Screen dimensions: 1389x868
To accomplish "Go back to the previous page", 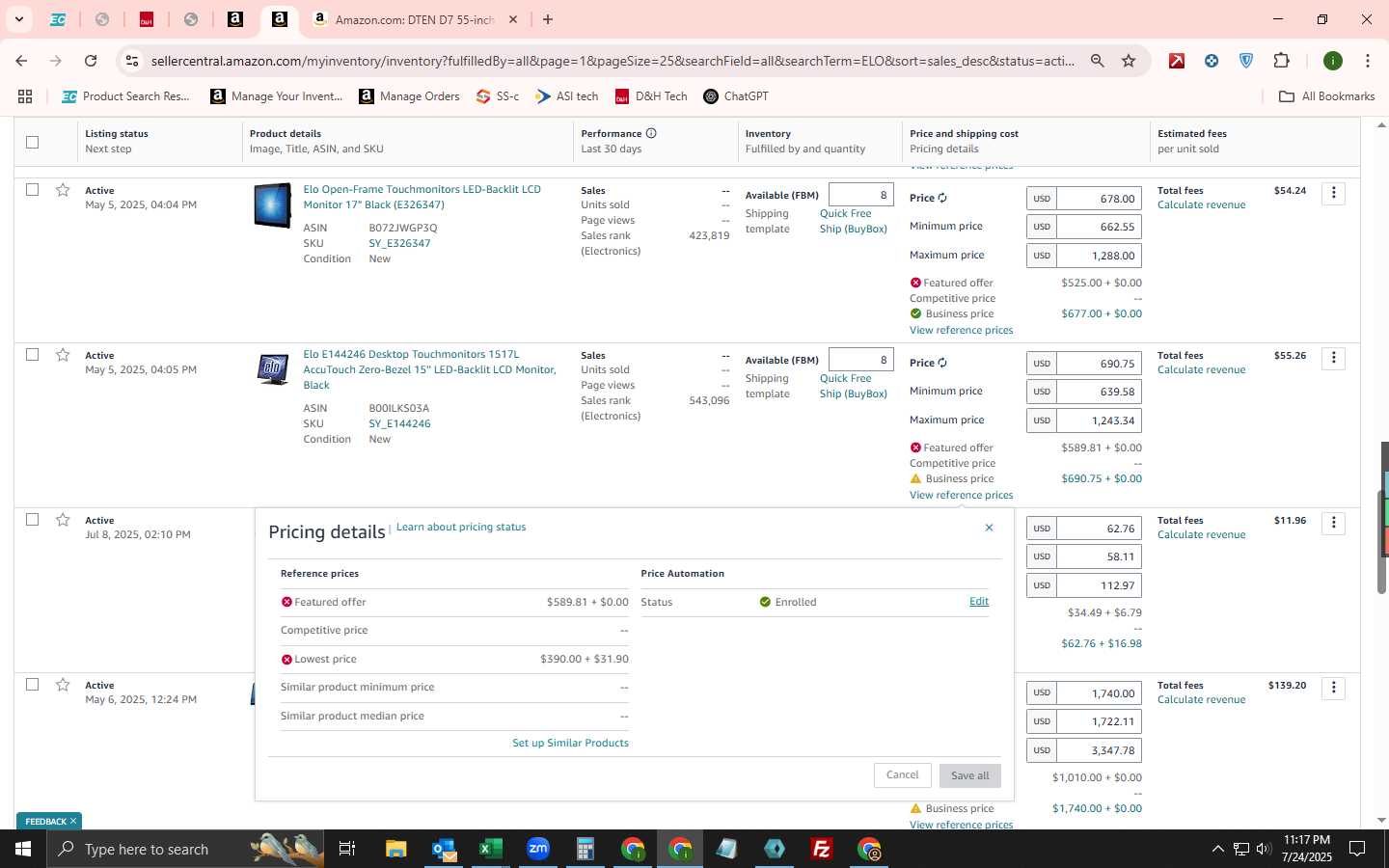I will 21,61.
